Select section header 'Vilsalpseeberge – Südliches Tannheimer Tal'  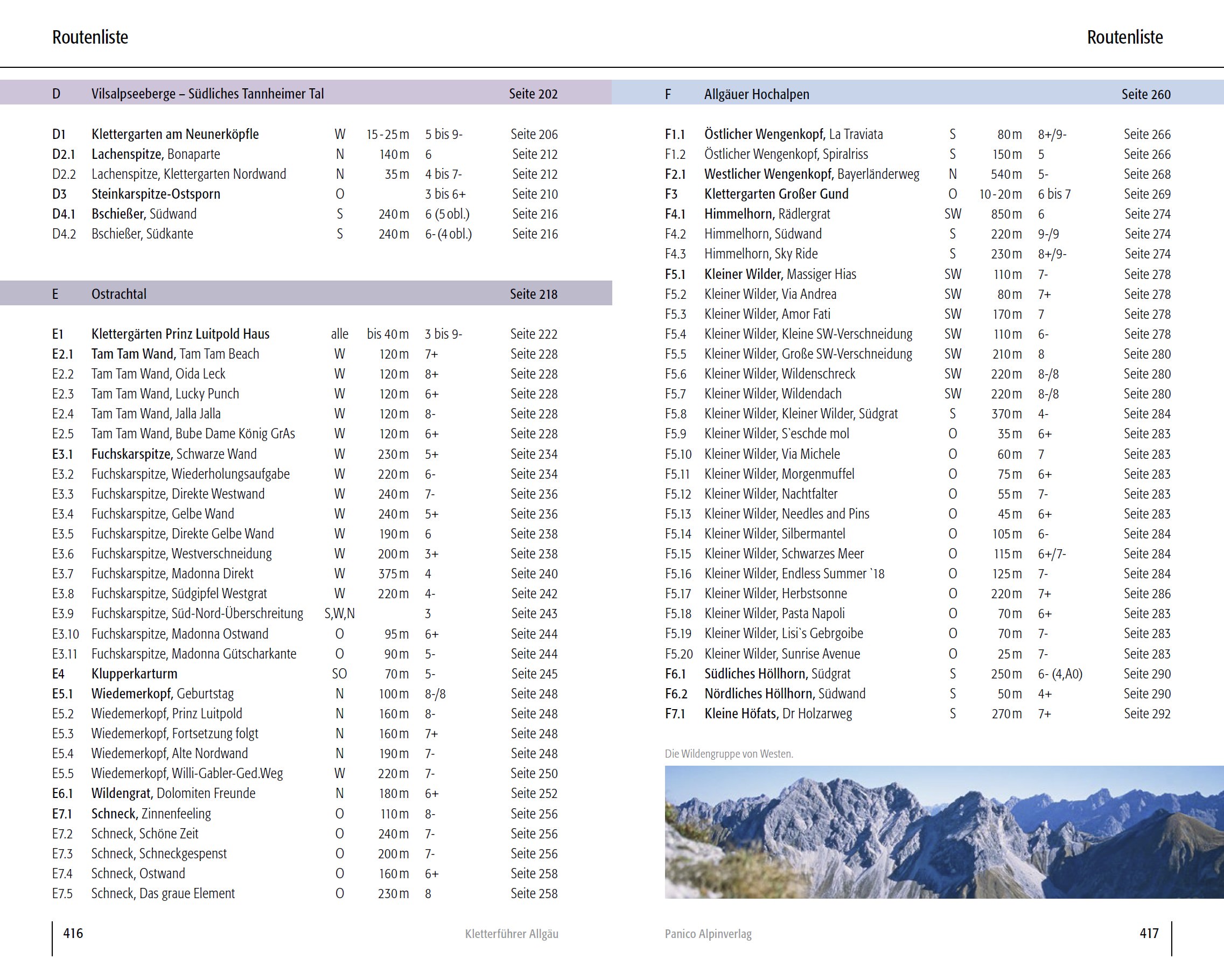[208, 94]
